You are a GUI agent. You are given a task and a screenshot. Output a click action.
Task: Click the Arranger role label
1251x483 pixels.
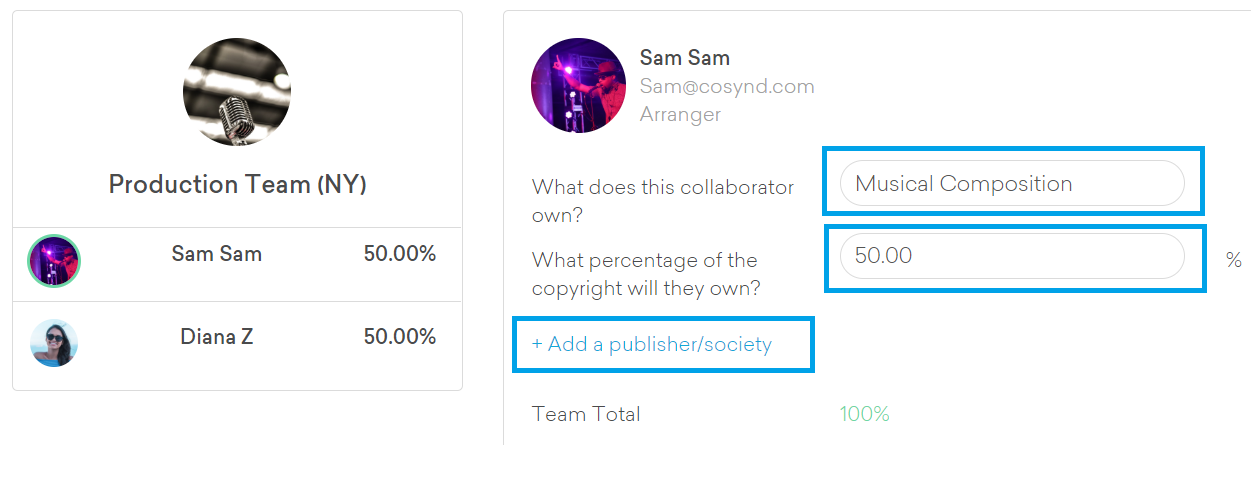pyautogui.click(x=680, y=114)
